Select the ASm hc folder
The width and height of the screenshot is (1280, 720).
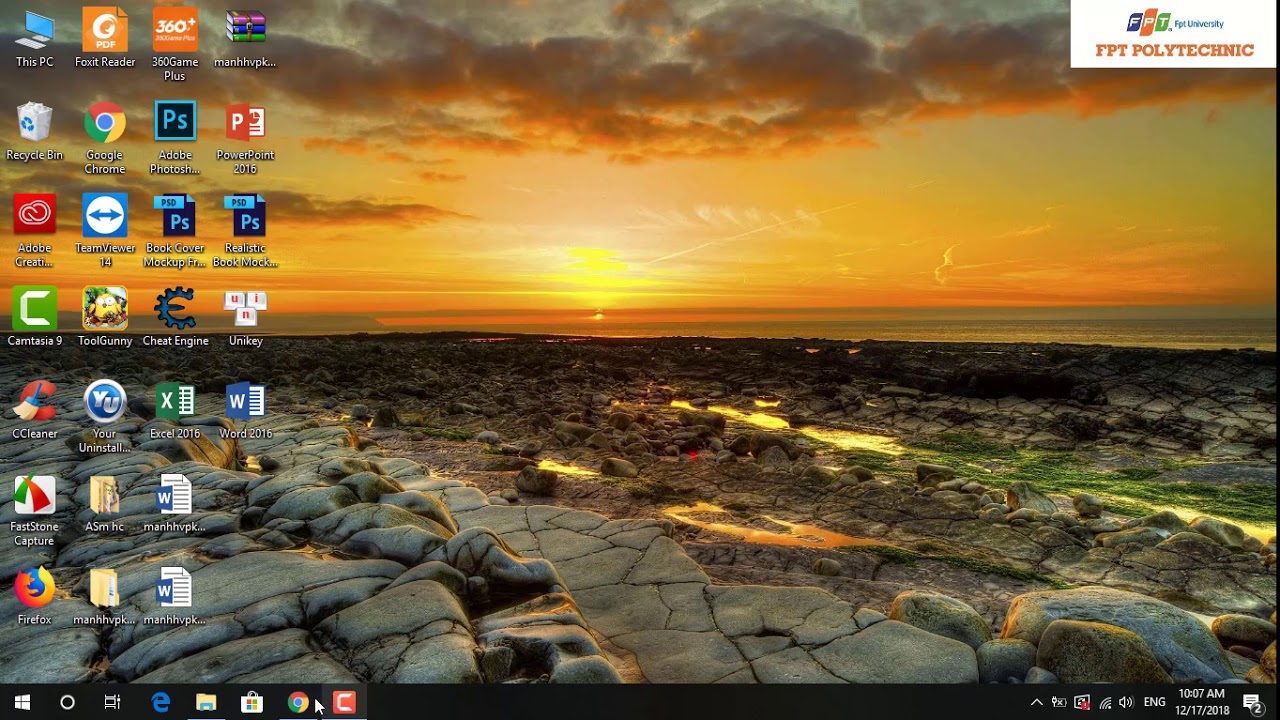(x=105, y=504)
